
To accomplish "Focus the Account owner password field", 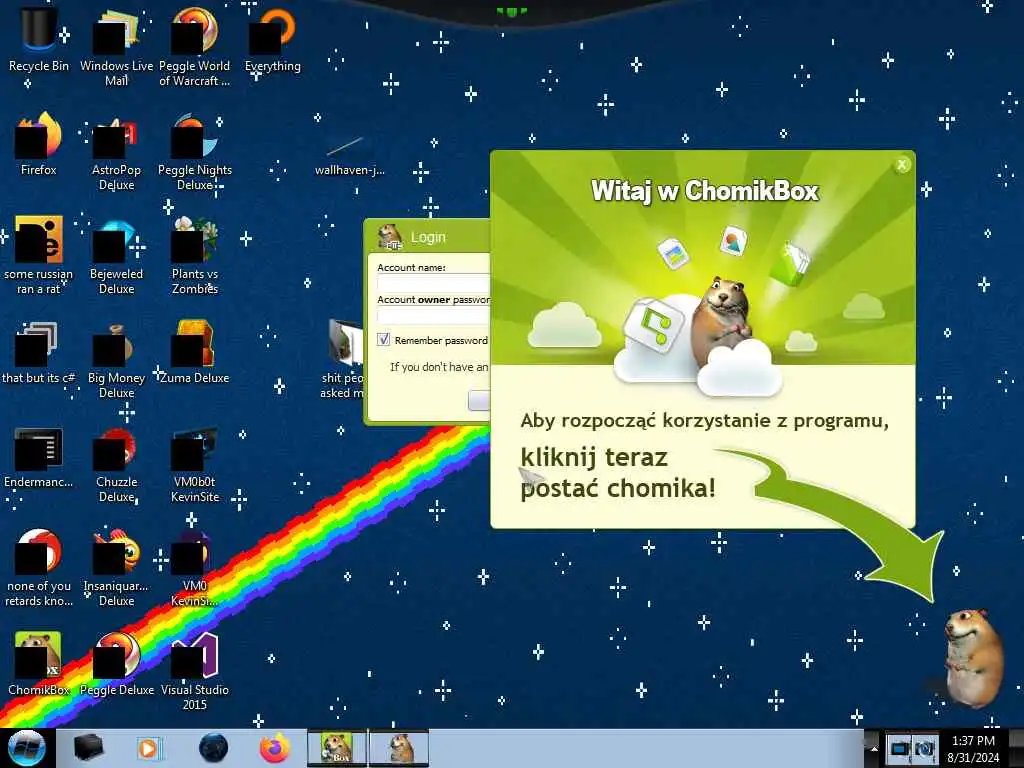I will [x=433, y=315].
